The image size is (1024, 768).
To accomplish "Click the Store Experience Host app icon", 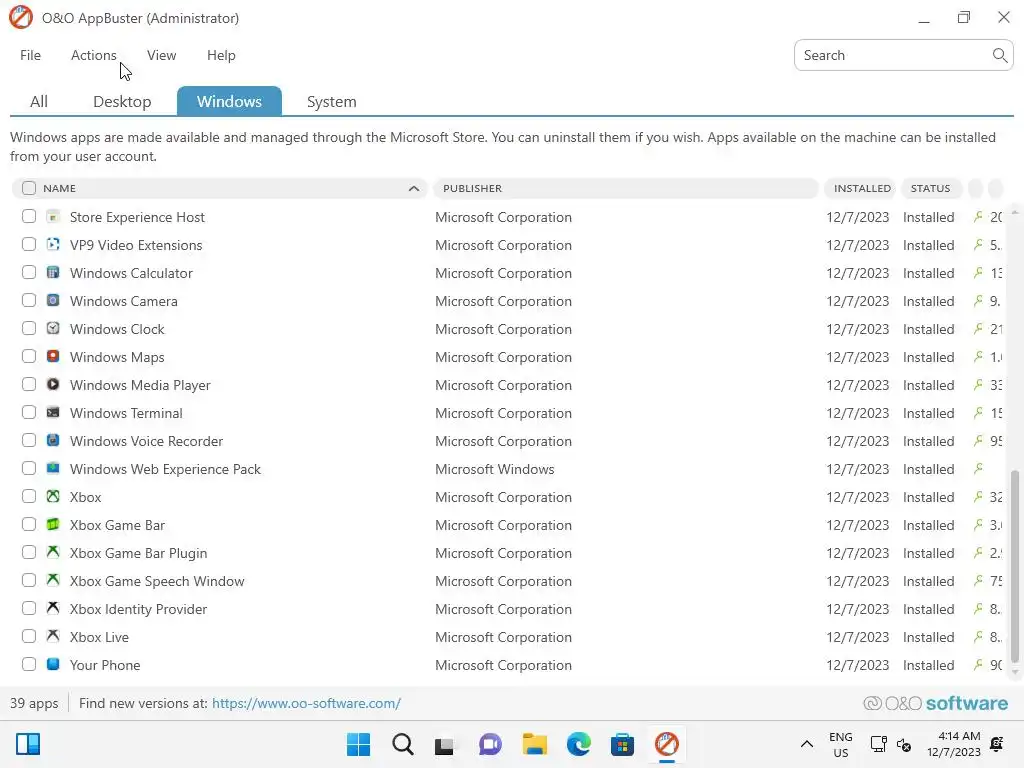I will [x=53, y=217].
